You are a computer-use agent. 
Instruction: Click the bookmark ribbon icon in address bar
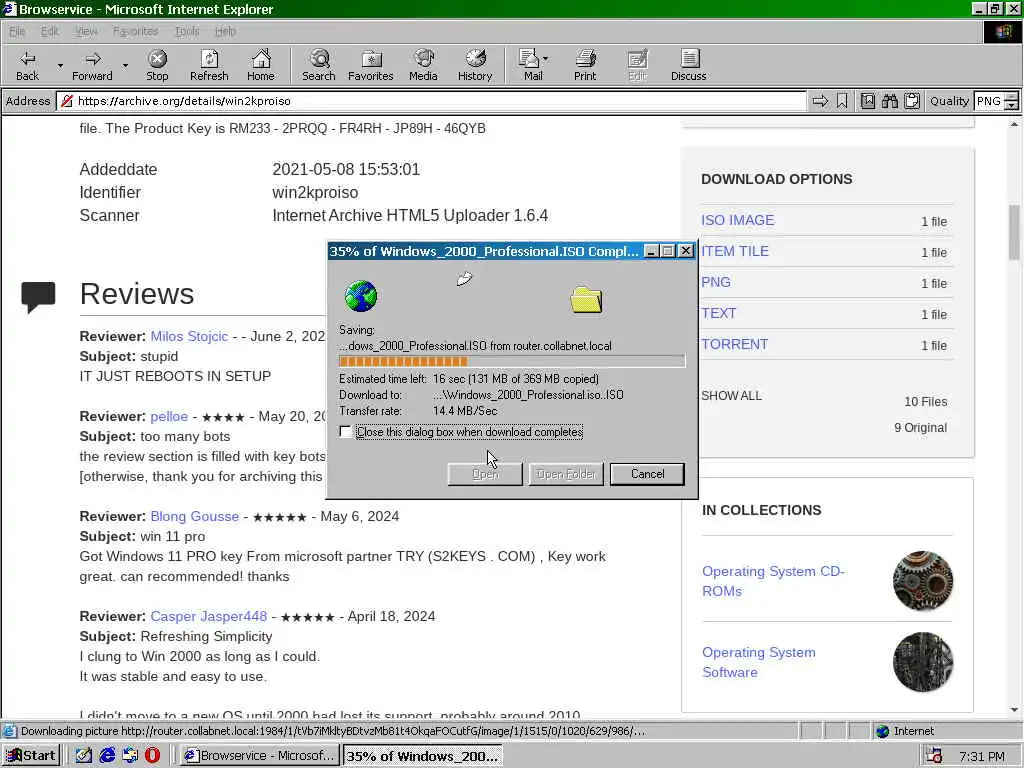pos(842,101)
